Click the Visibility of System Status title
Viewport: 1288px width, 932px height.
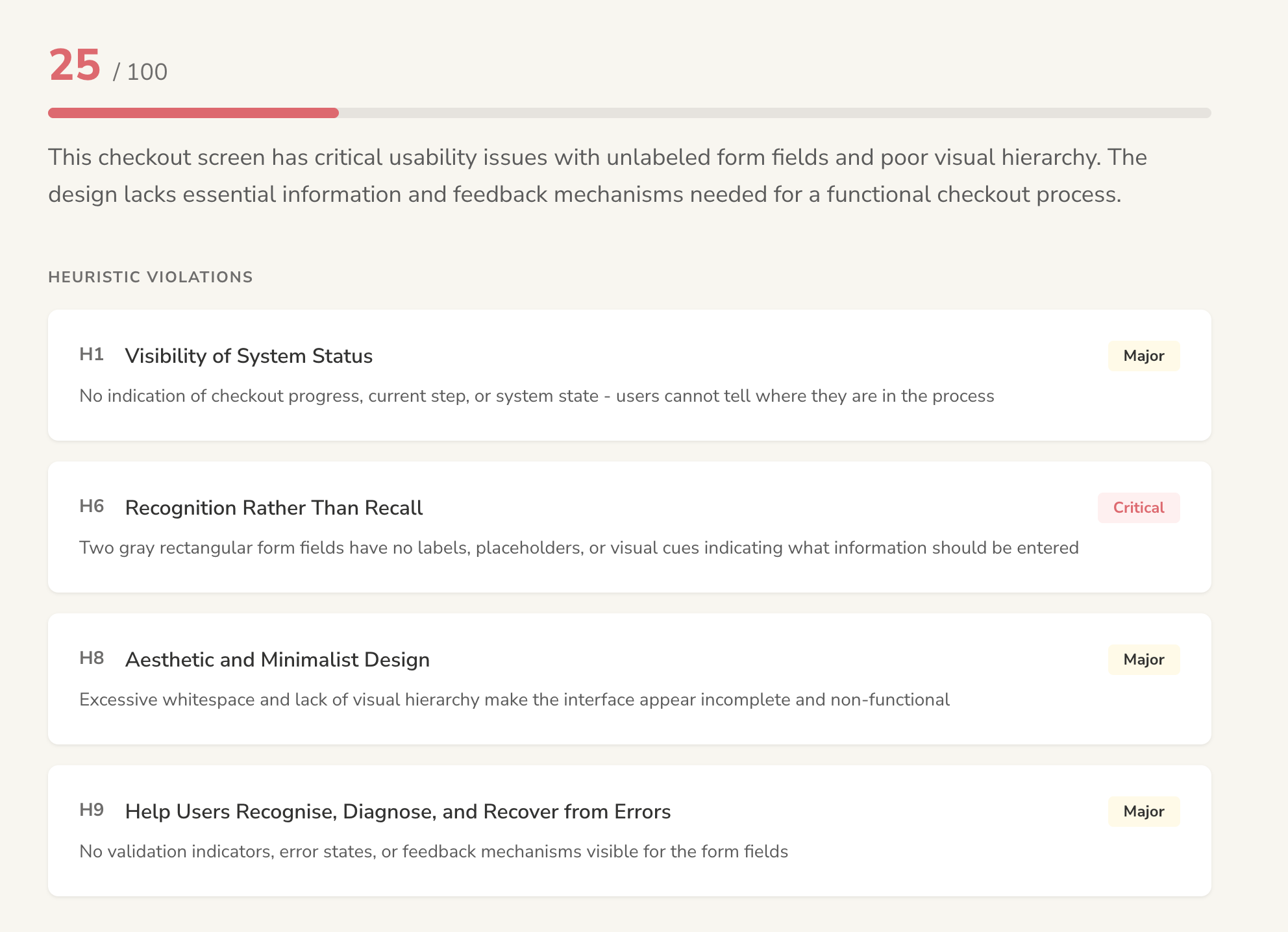point(249,356)
